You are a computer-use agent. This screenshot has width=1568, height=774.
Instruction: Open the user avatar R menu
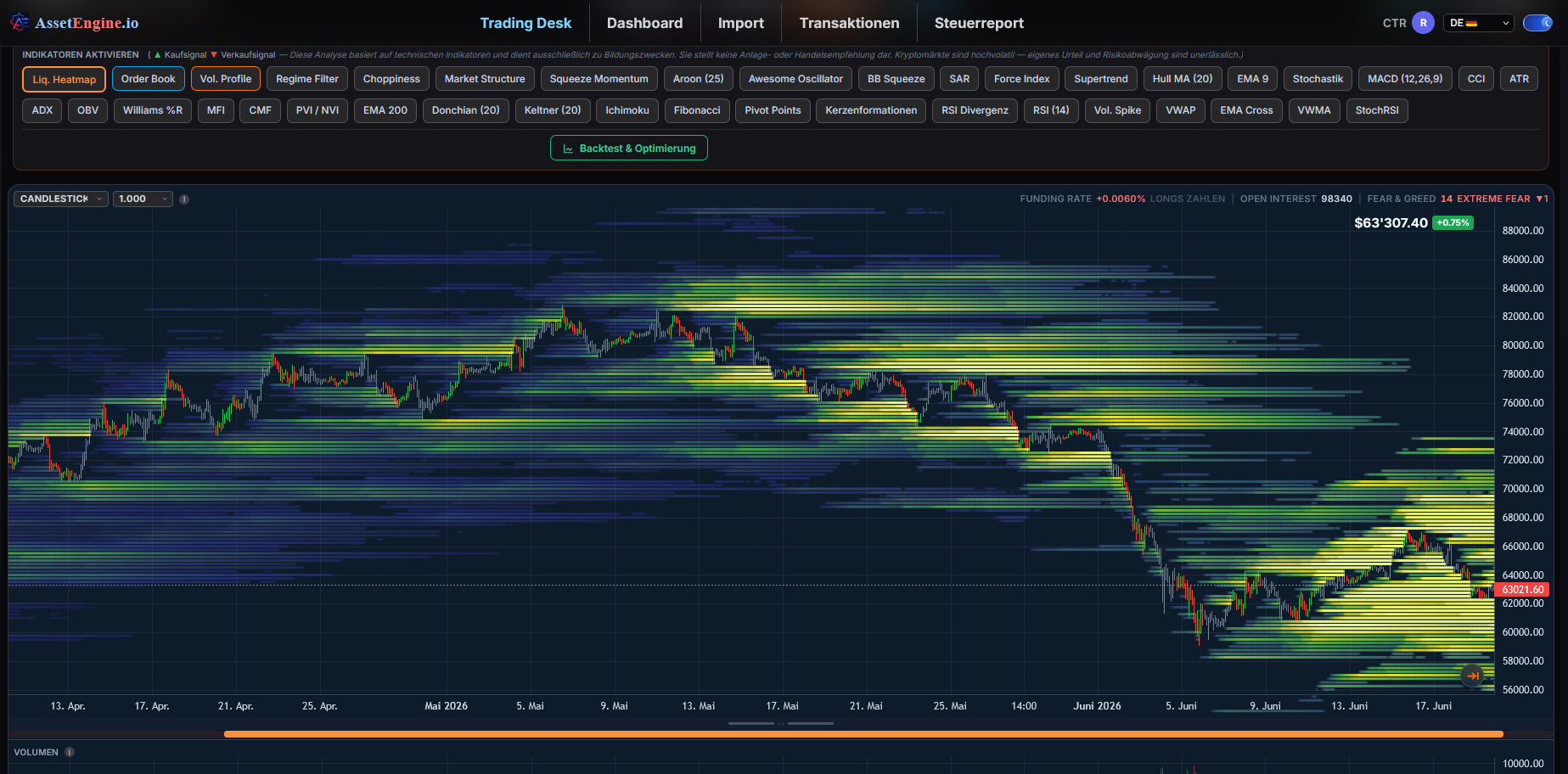click(1423, 23)
